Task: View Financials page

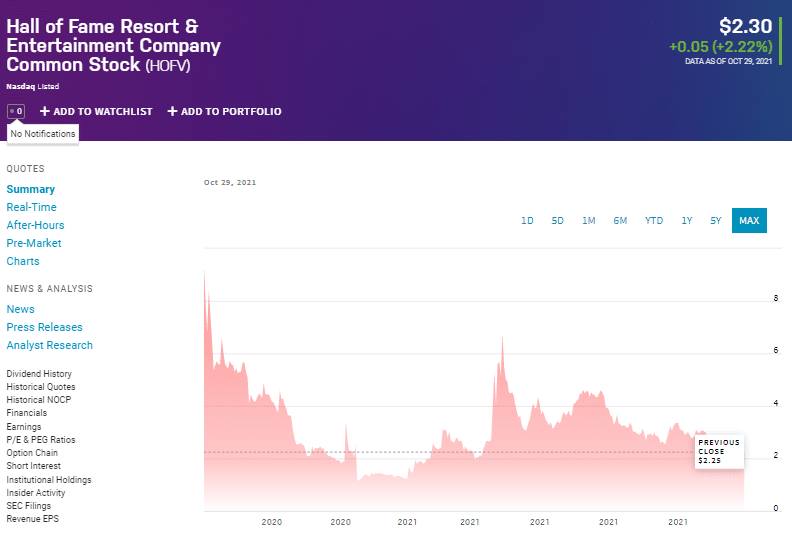Action: point(26,413)
